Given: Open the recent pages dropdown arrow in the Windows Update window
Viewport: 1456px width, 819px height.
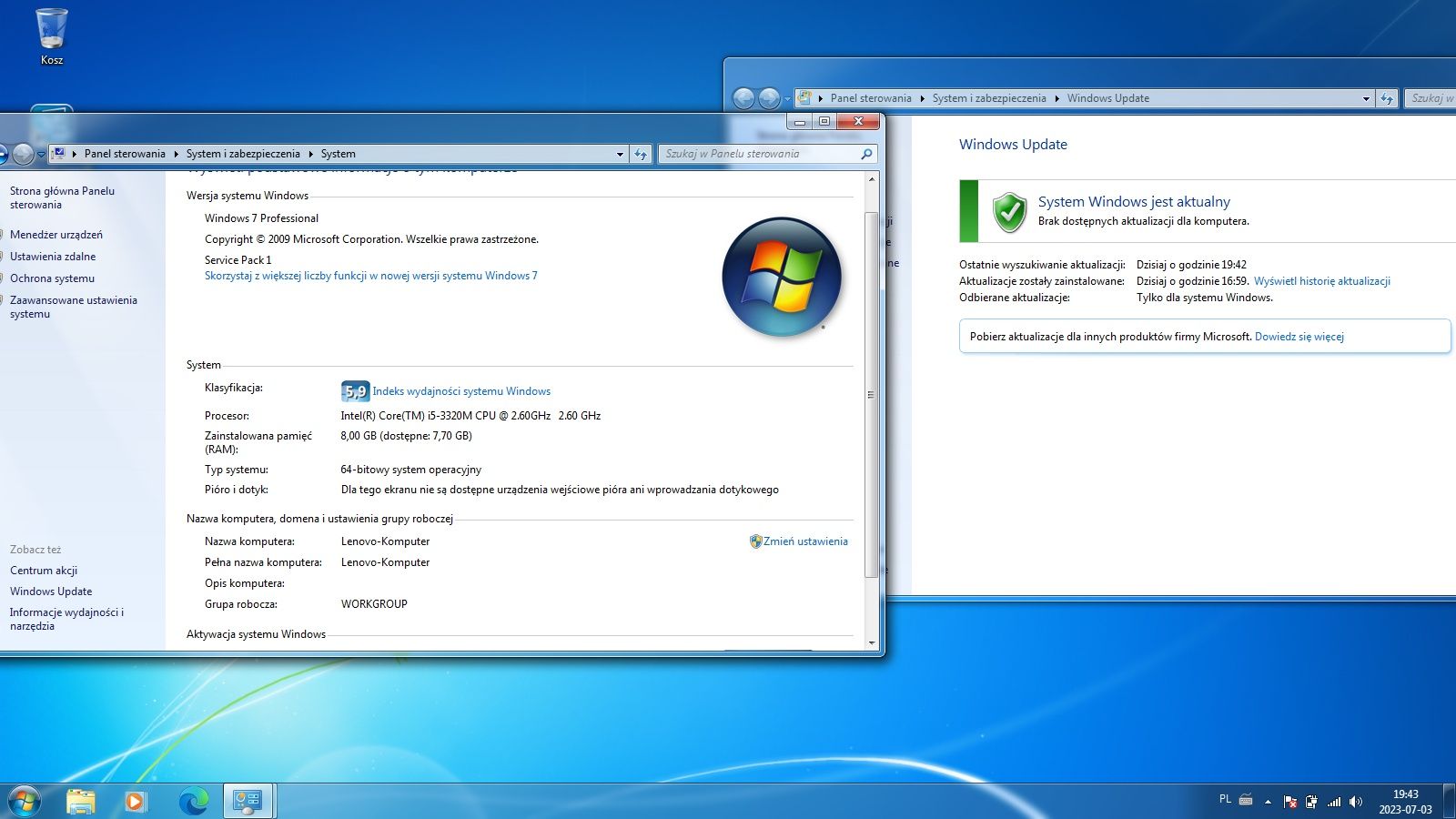Looking at the screenshot, I should [787, 99].
